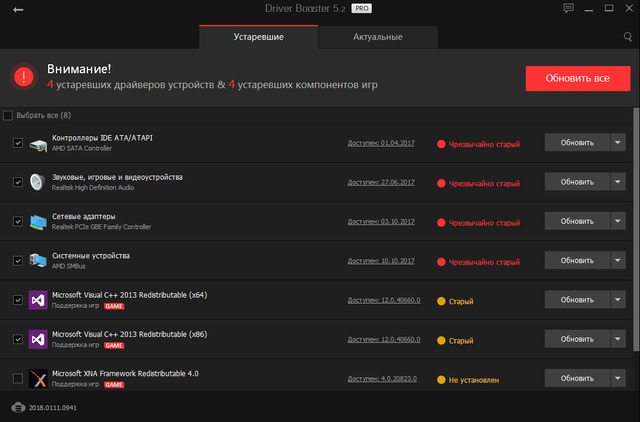640x422 pixels.
Task: Minimize the Driver Booster window
Action: pos(589,9)
